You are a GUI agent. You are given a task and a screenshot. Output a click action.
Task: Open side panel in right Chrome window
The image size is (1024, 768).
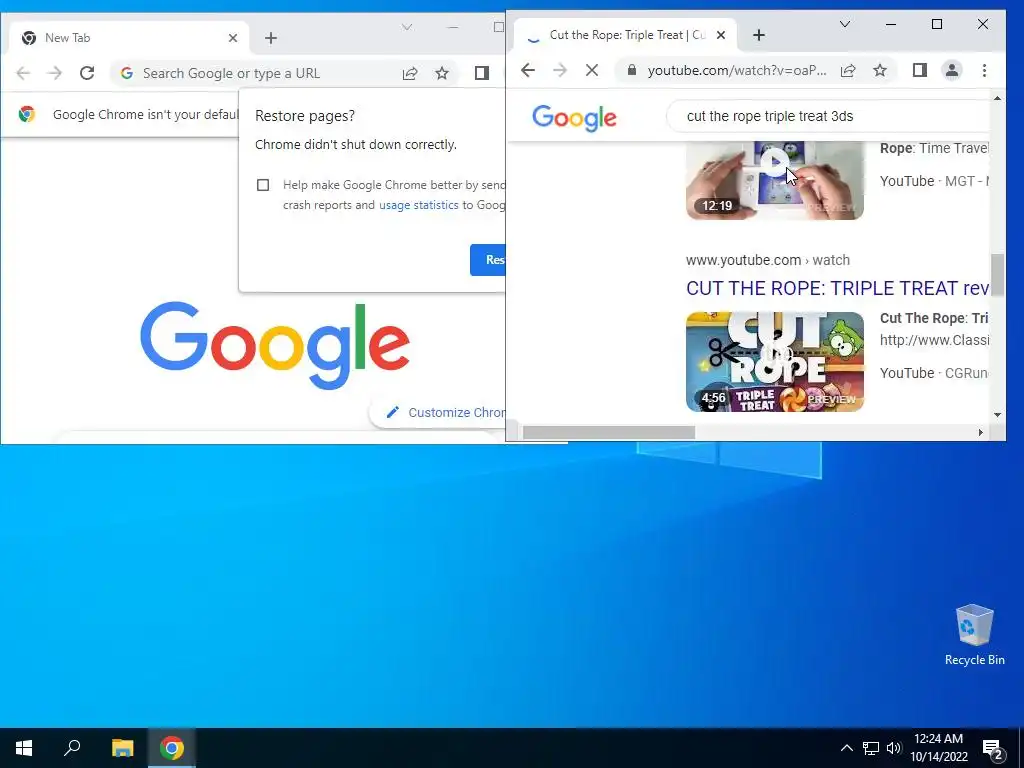920,70
